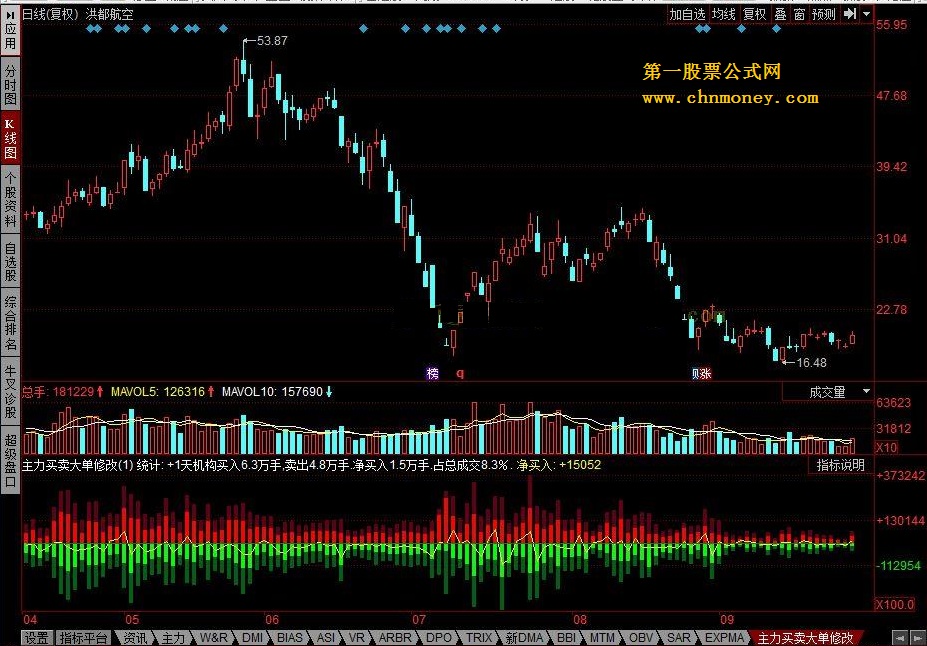Switch to the BIAS indicator tab
927x646 pixels.
point(290,638)
